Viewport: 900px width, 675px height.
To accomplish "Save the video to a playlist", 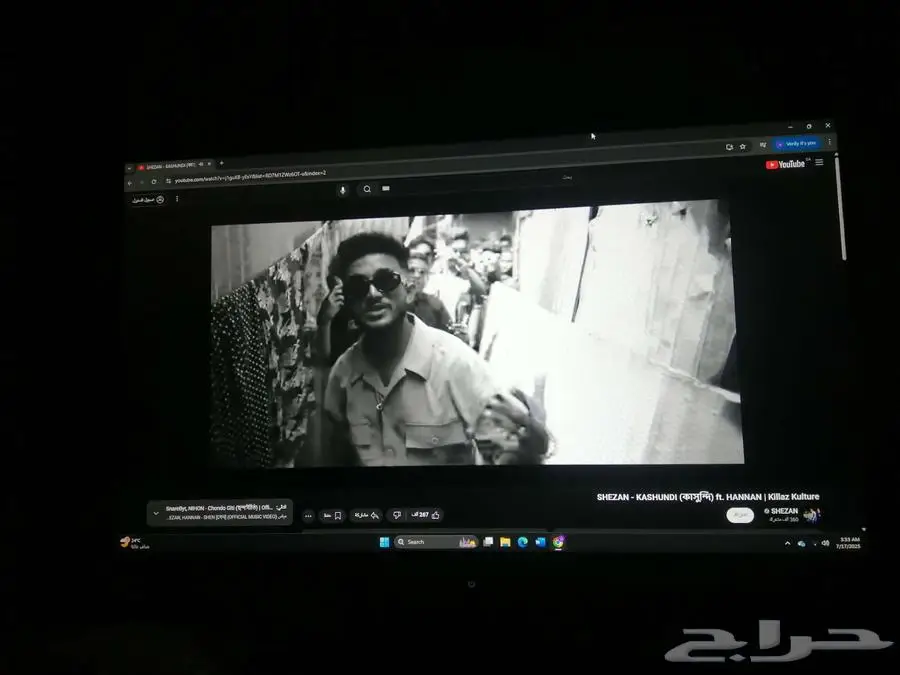I will 332,515.
